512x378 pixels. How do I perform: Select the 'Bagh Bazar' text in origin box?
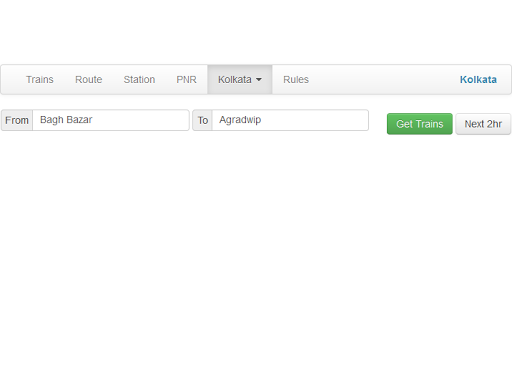click(x=66, y=120)
